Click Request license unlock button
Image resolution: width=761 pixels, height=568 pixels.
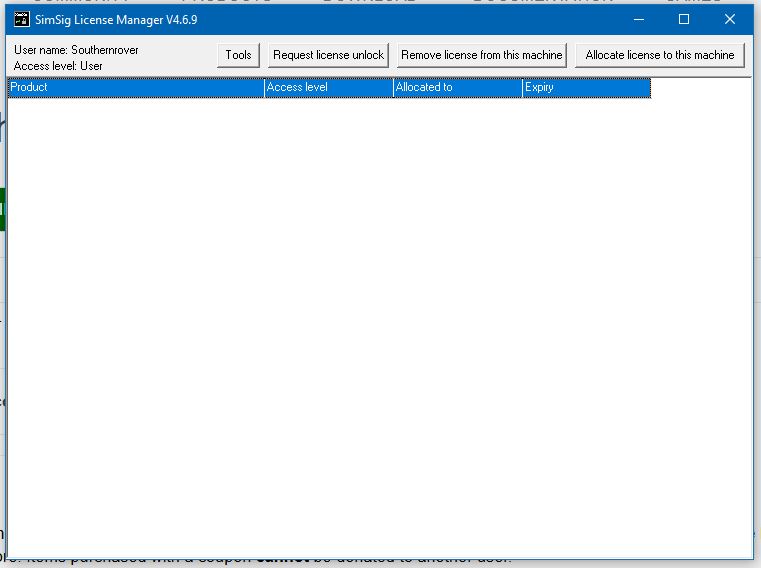(329, 55)
